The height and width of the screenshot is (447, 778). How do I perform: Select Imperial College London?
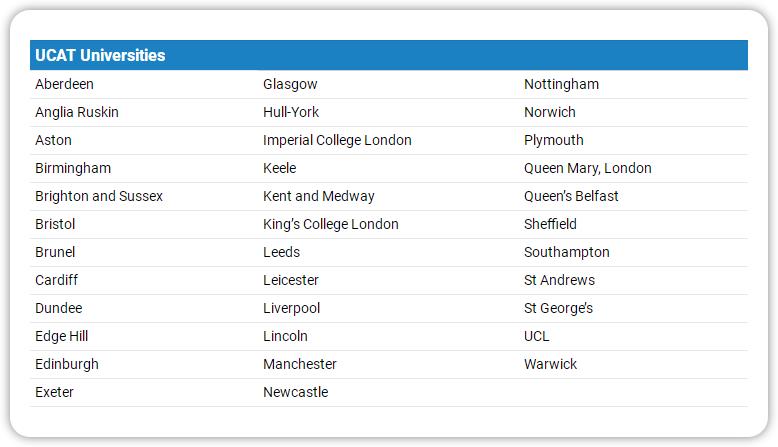tap(337, 140)
